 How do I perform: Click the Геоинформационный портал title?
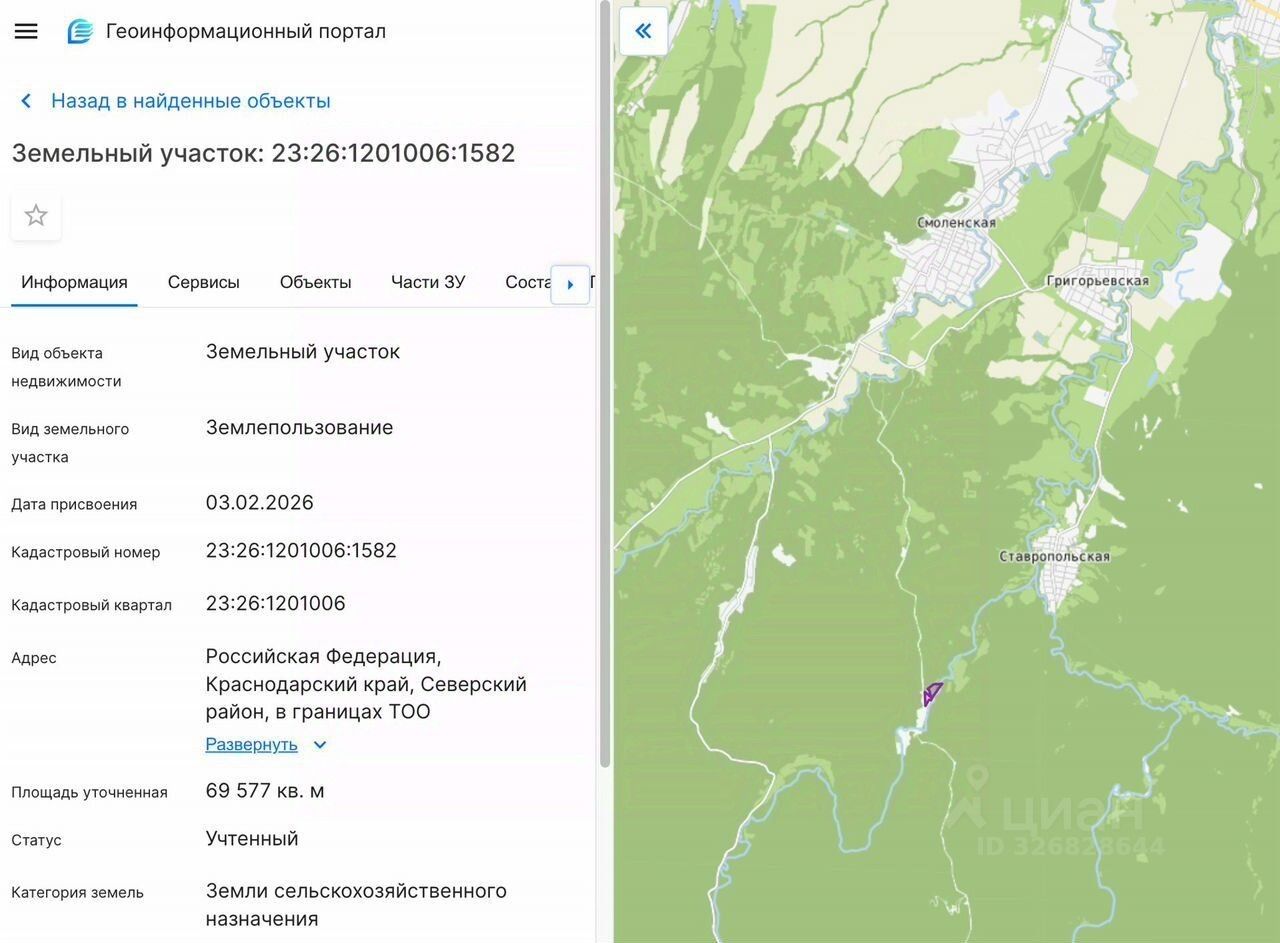246,31
